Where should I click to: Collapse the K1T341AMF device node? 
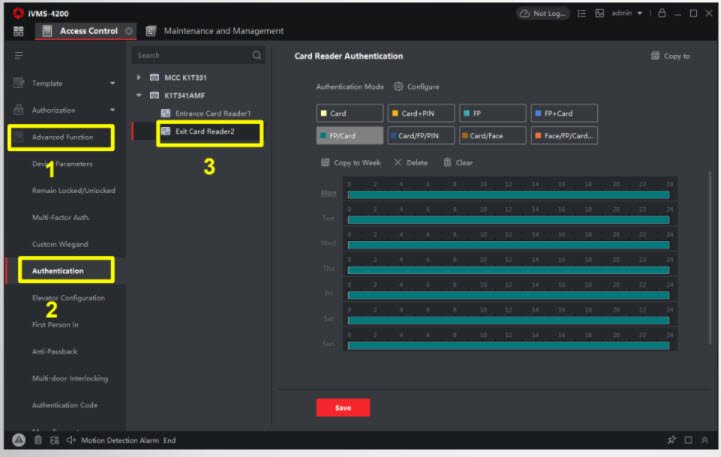(140, 96)
